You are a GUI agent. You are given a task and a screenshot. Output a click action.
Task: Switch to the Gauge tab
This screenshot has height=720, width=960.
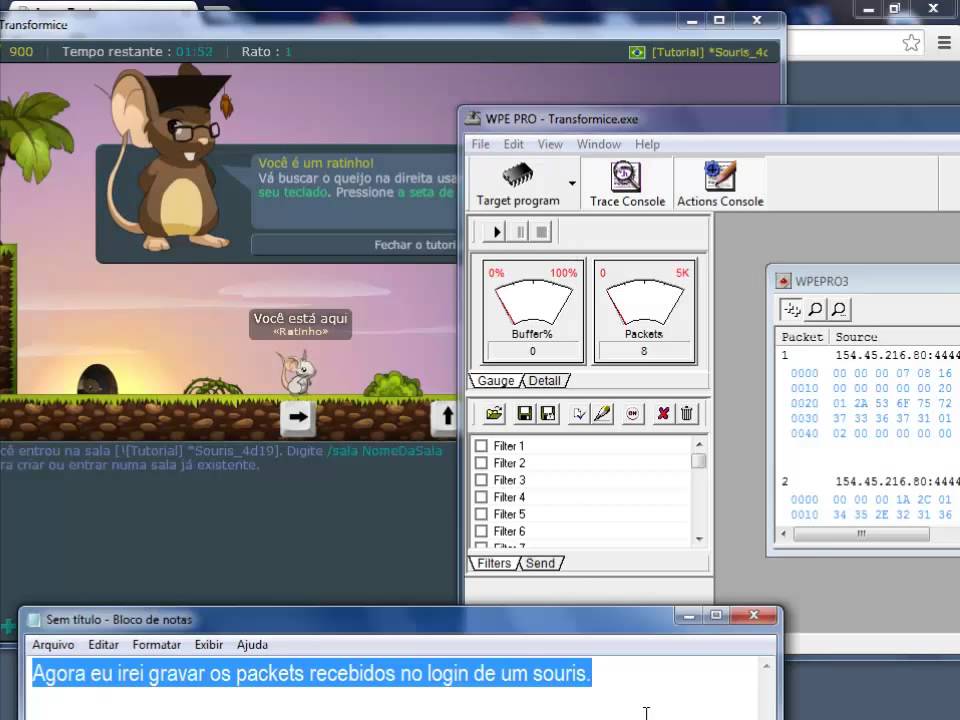[x=495, y=381]
